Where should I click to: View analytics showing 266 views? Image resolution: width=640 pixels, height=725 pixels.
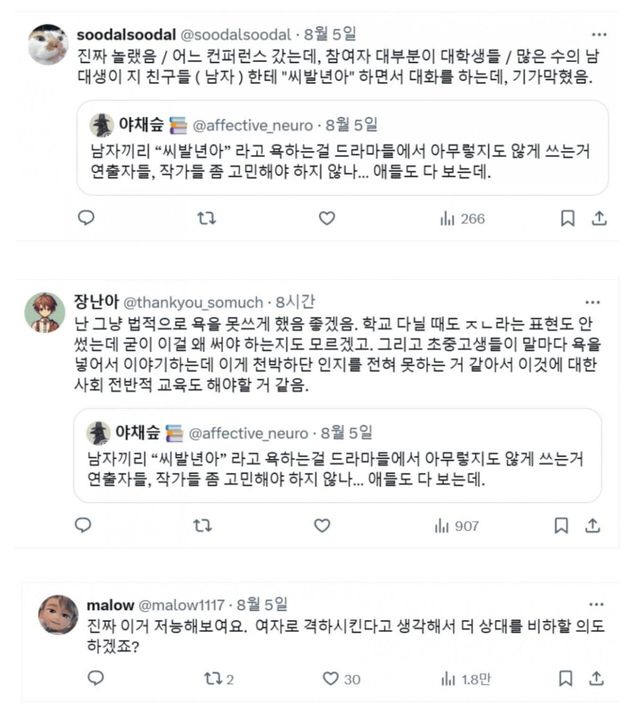(461, 218)
